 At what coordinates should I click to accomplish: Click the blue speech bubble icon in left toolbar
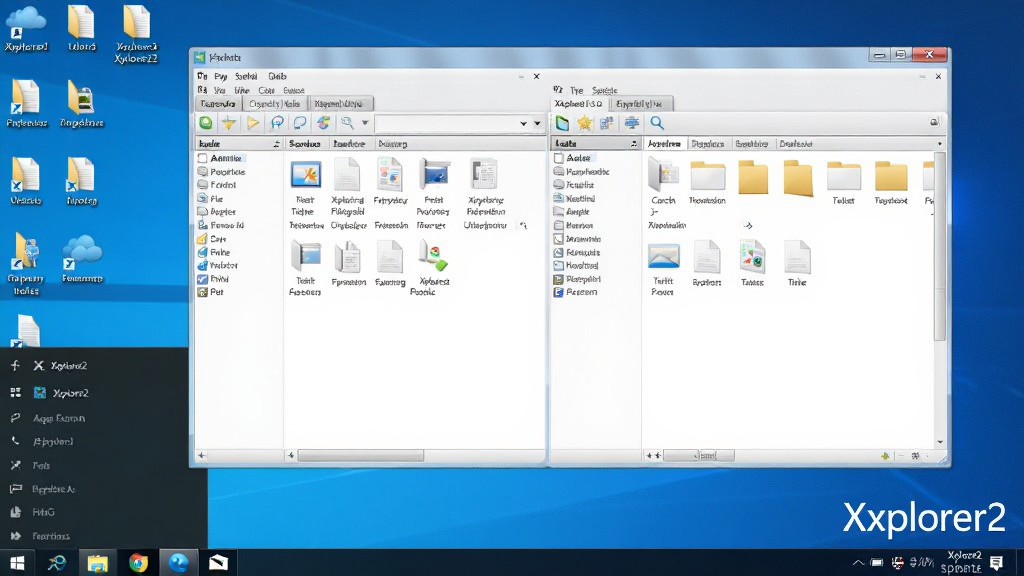(277, 123)
